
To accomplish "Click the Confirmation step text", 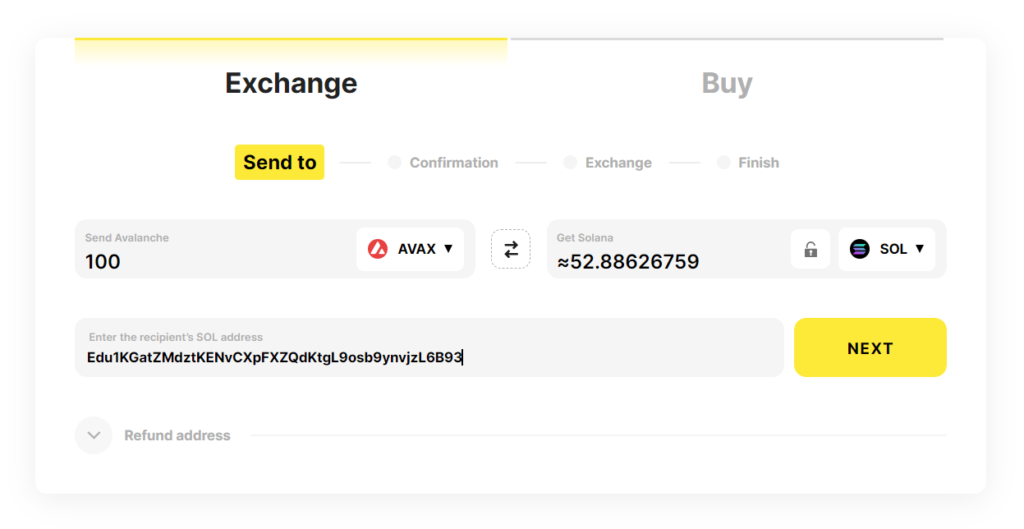I will point(454,162).
